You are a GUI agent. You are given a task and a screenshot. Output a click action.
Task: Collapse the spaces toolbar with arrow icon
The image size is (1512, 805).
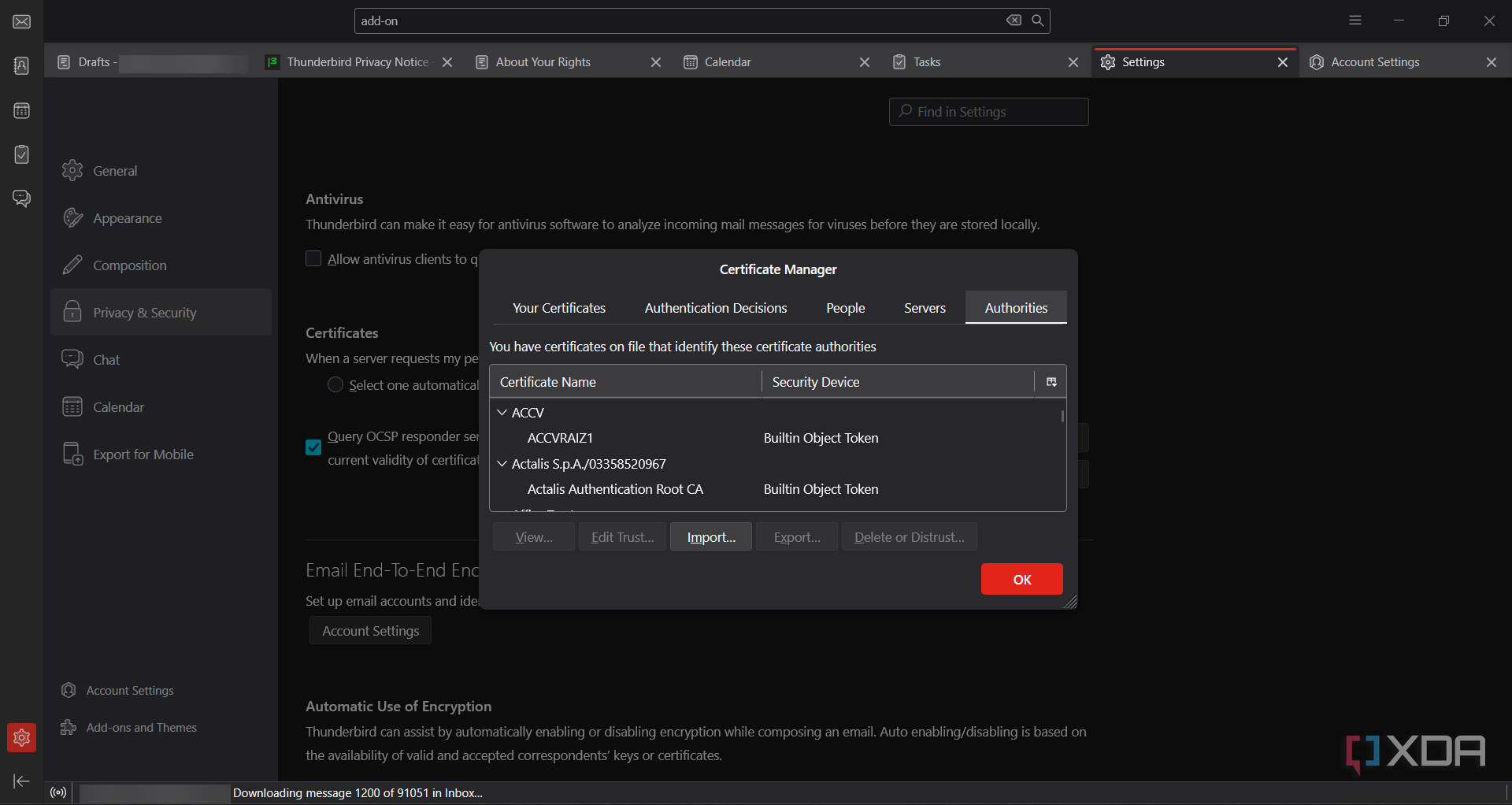coord(21,781)
